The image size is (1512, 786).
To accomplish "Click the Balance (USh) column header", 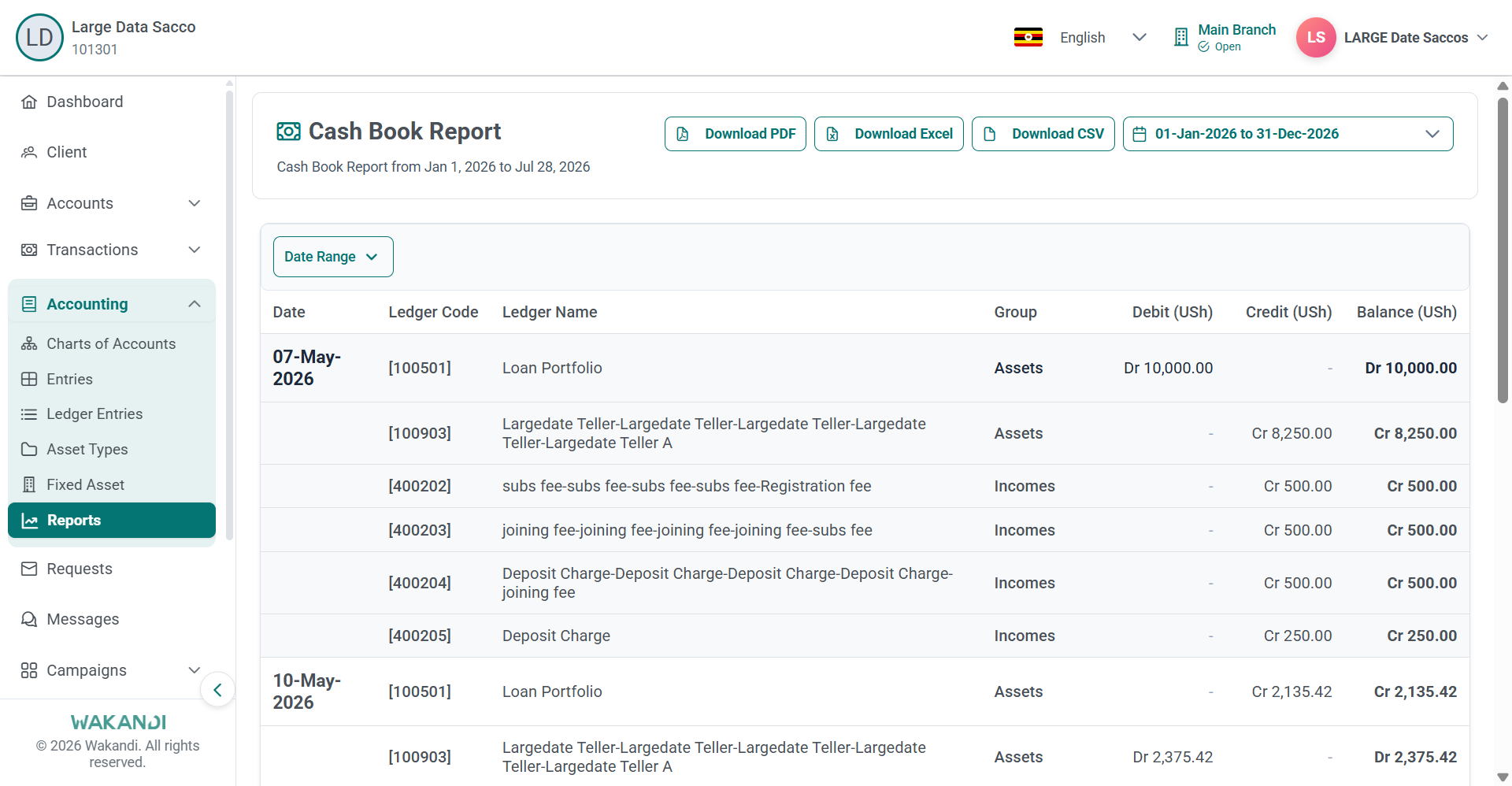I will [x=1406, y=312].
